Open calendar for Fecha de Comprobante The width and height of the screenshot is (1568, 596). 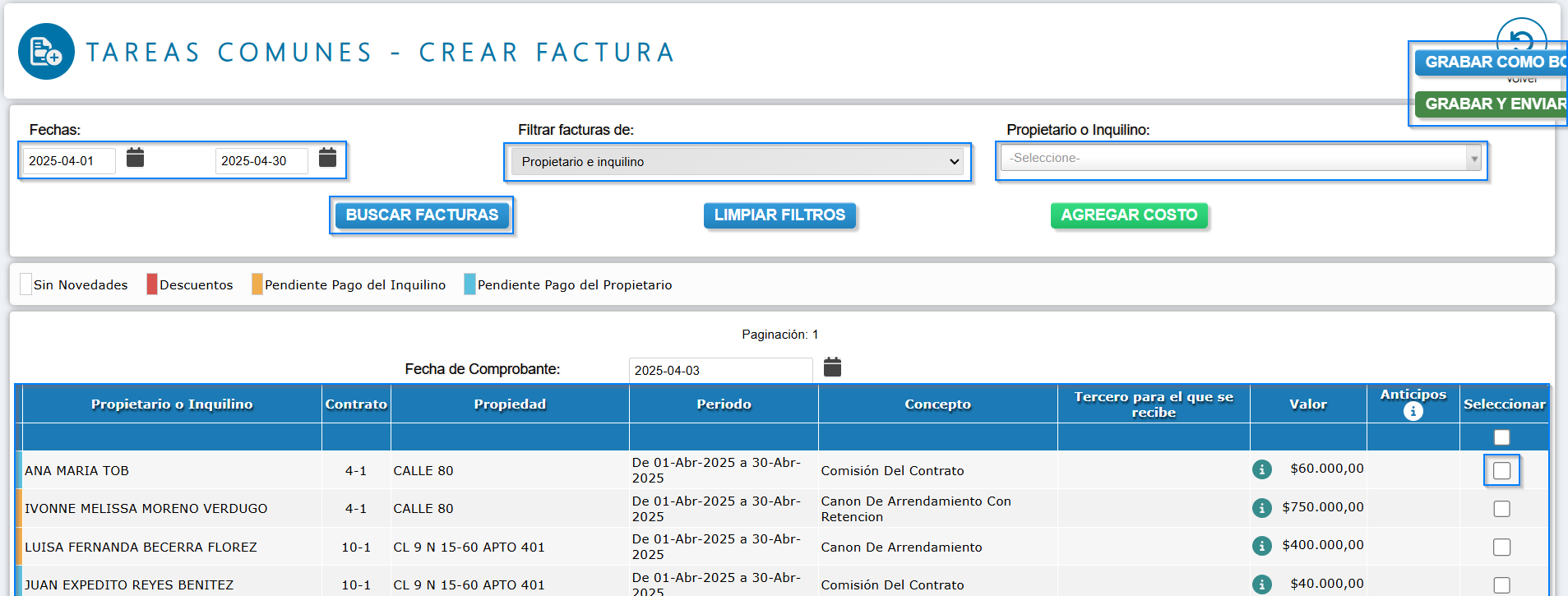click(x=832, y=367)
